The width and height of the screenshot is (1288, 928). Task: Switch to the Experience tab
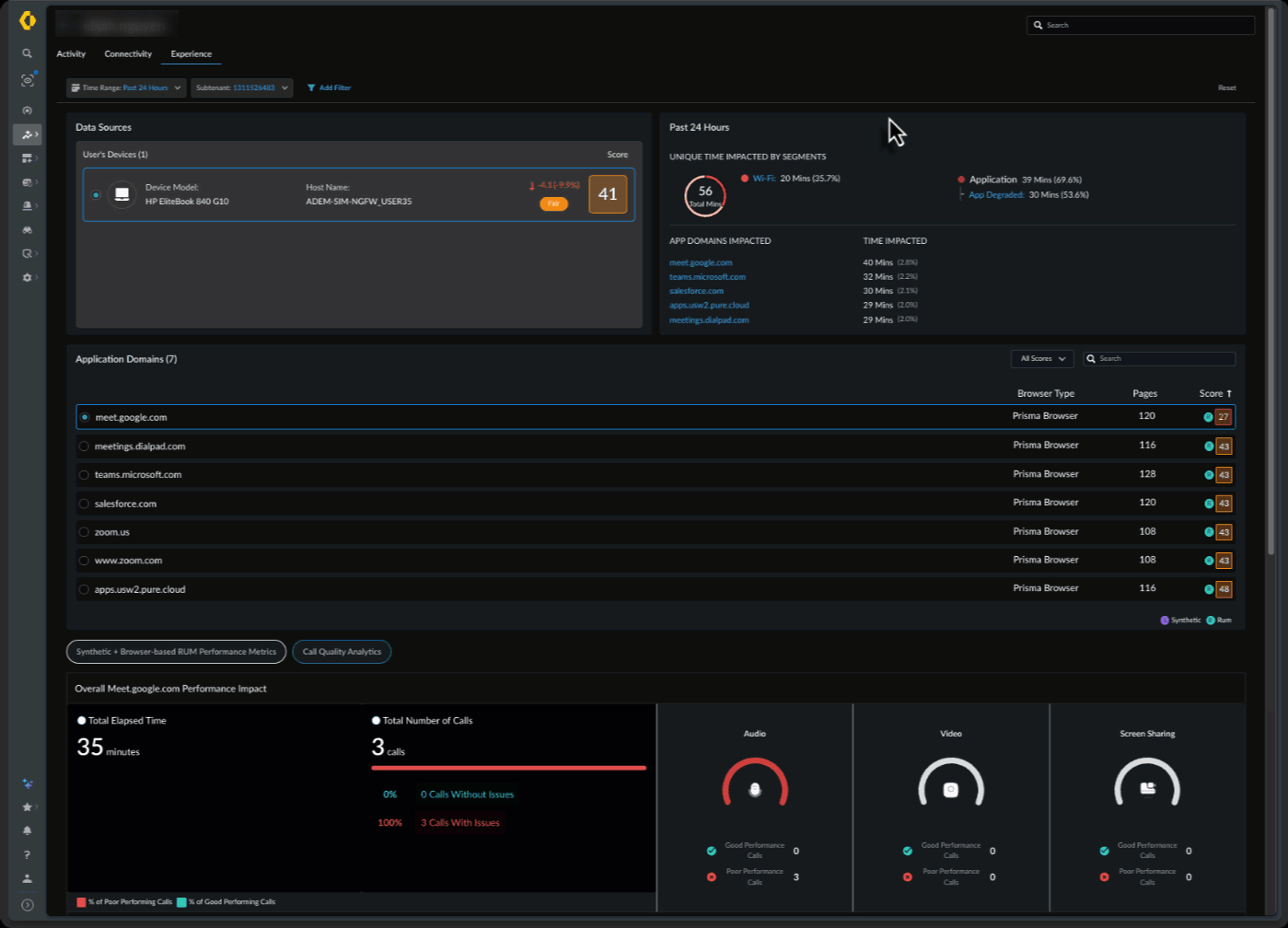(191, 54)
